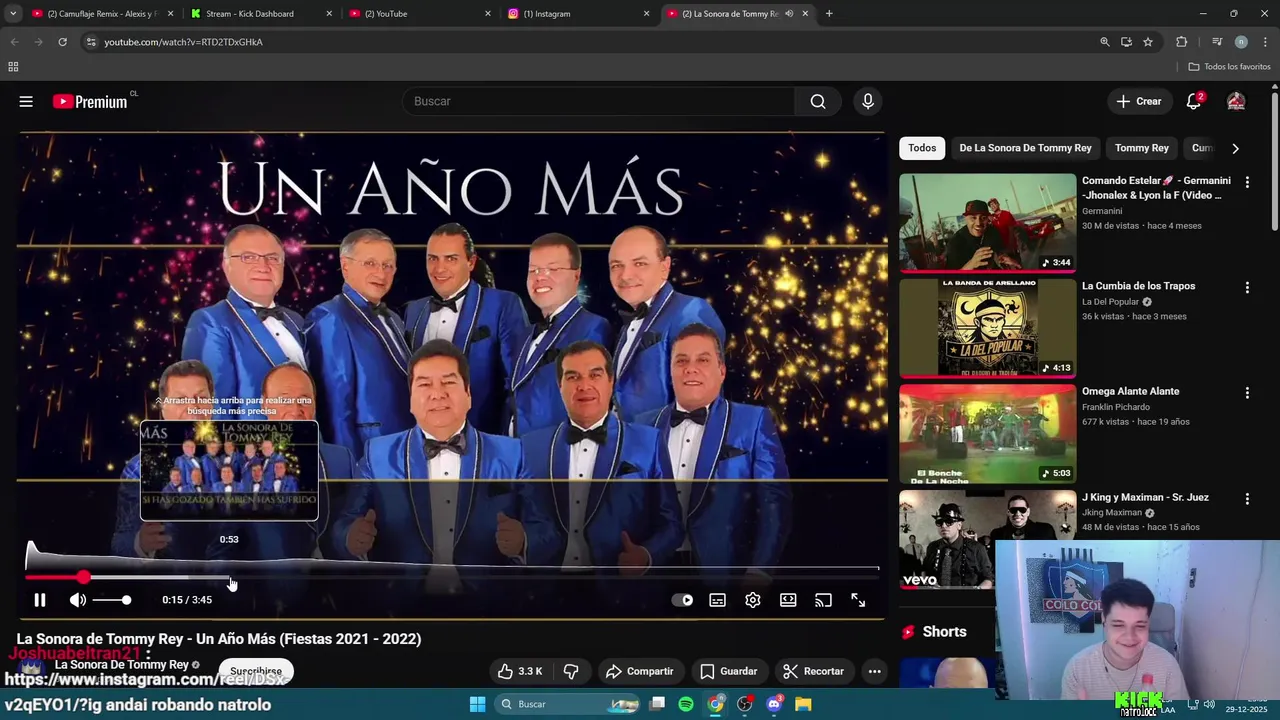
Task: Open Chrome media controls icon
Action: 1217,42
